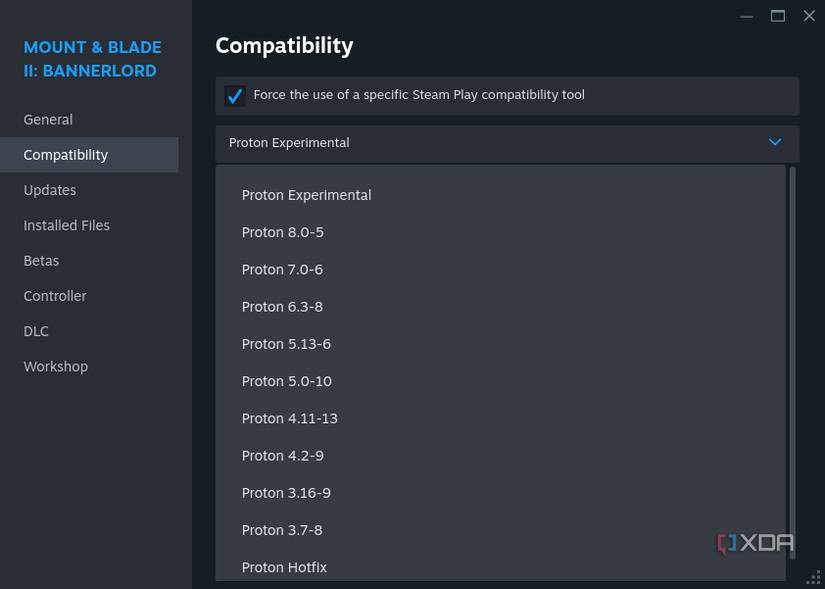Open the Compatibility sidebar tab
Screen dimensions: 825x589
65,155
